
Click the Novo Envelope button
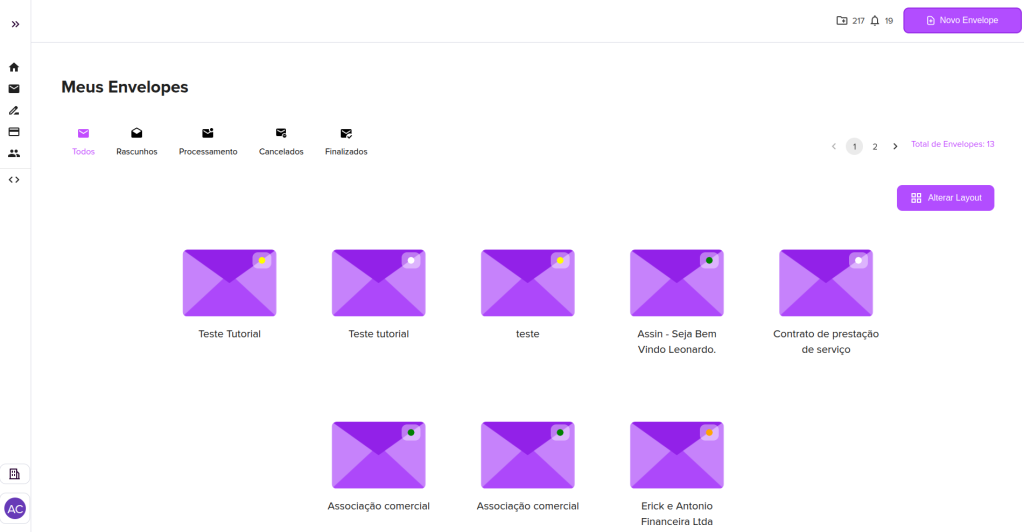coord(962,20)
